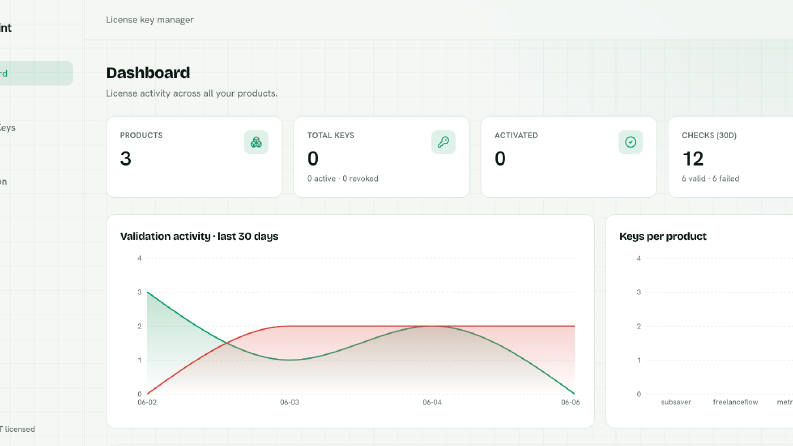793x446 pixels.
Task: Click the '0 active · 0 revoked' text
Action: (x=343, y=179)
